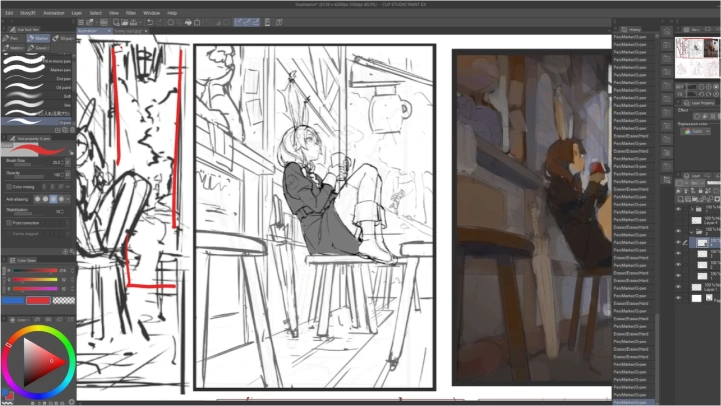Collapse the expanded layer folder arrow
This screenshot has width=721, height=406.
point(692,232)
